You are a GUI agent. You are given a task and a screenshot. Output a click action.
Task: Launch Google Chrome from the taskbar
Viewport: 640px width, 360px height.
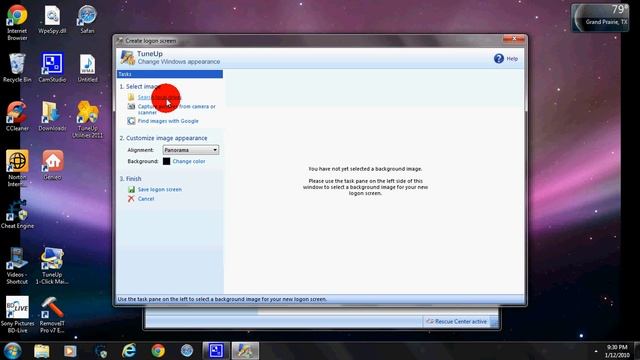[158, 351]
